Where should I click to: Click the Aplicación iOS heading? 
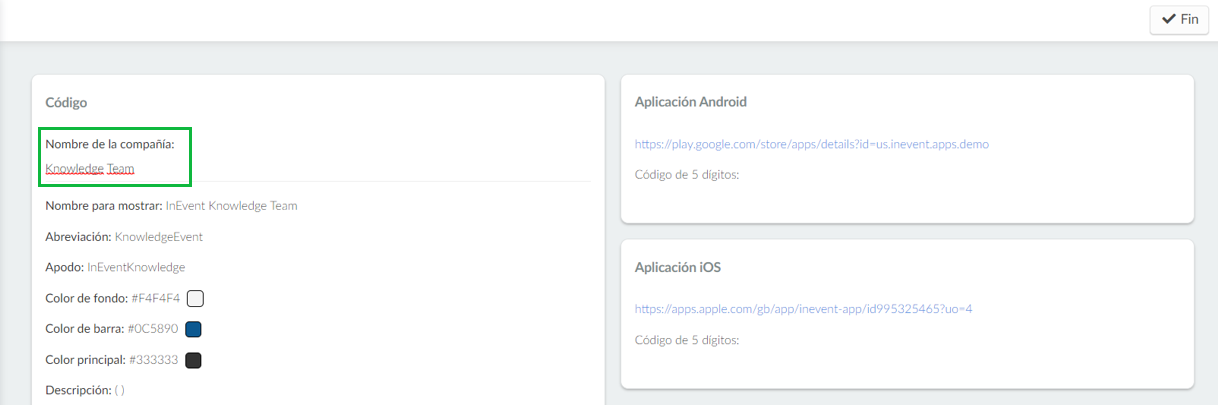[678, 267]
